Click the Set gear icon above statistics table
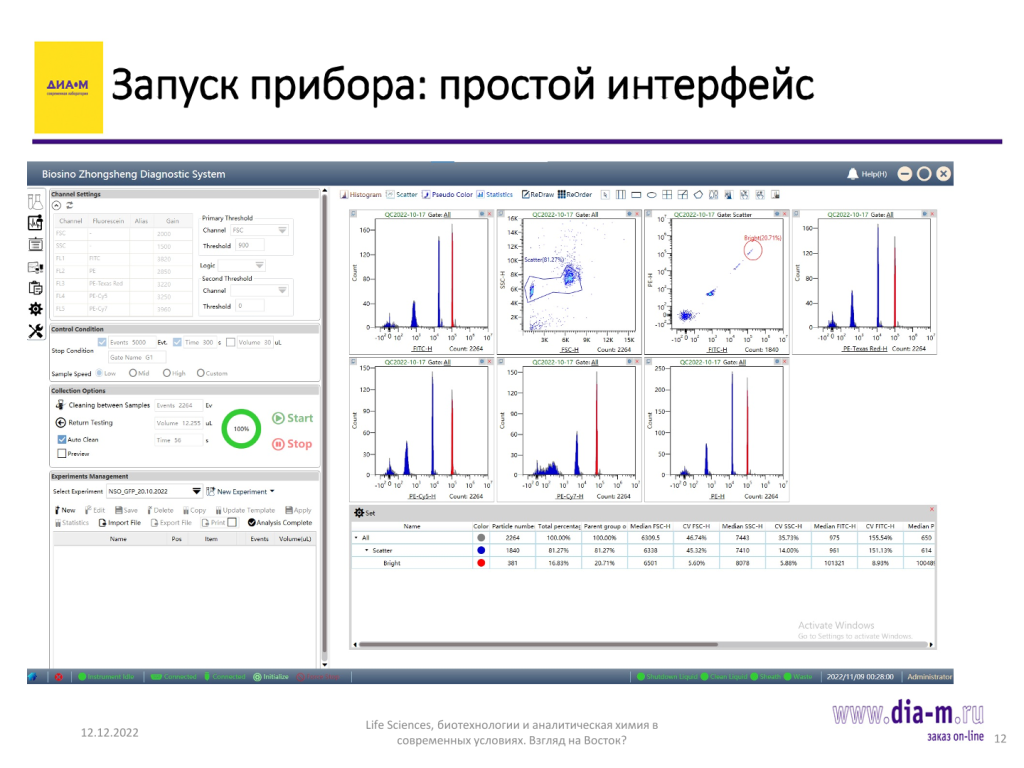Viewport: 1024px width, 768px height. (x=357, y=512)
